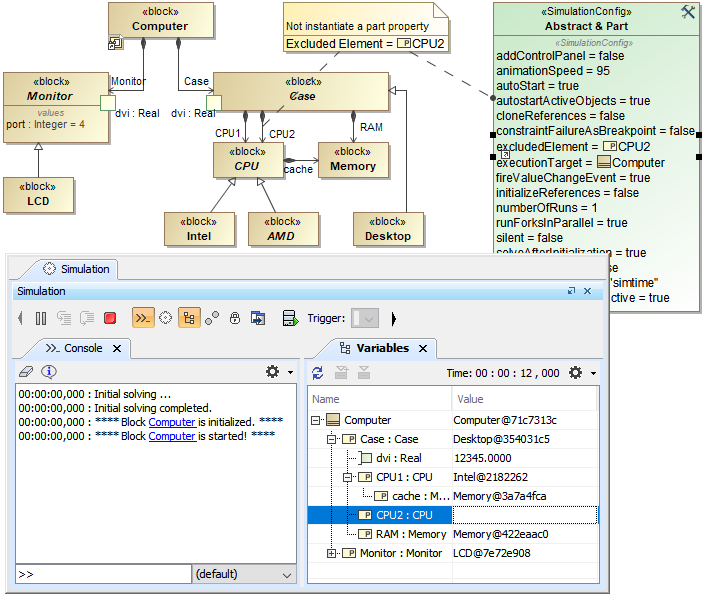Expand the Monitor : Monitor node
The width and height of the screenshot is (704, 598).
click(333, 553)
